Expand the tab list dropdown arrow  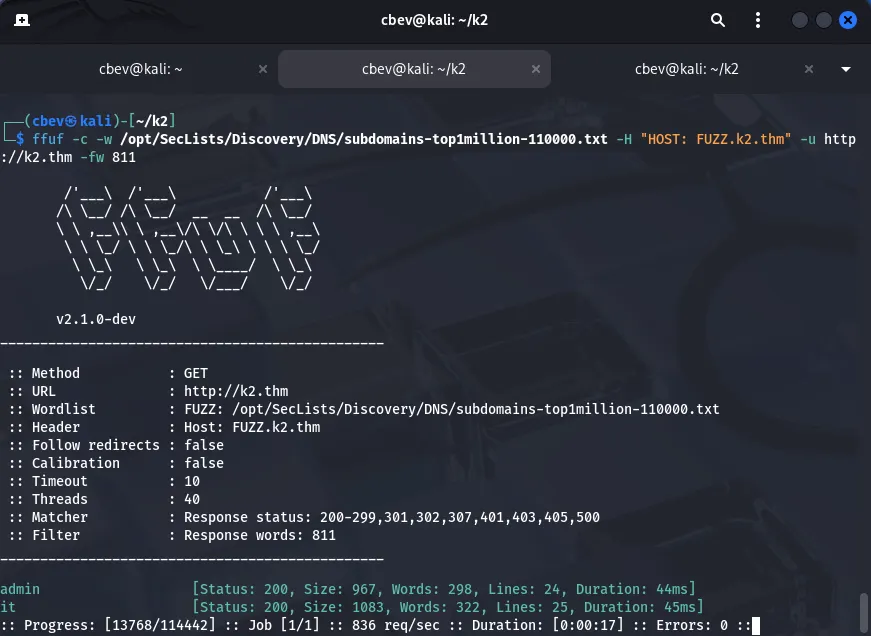click(846, 69)
